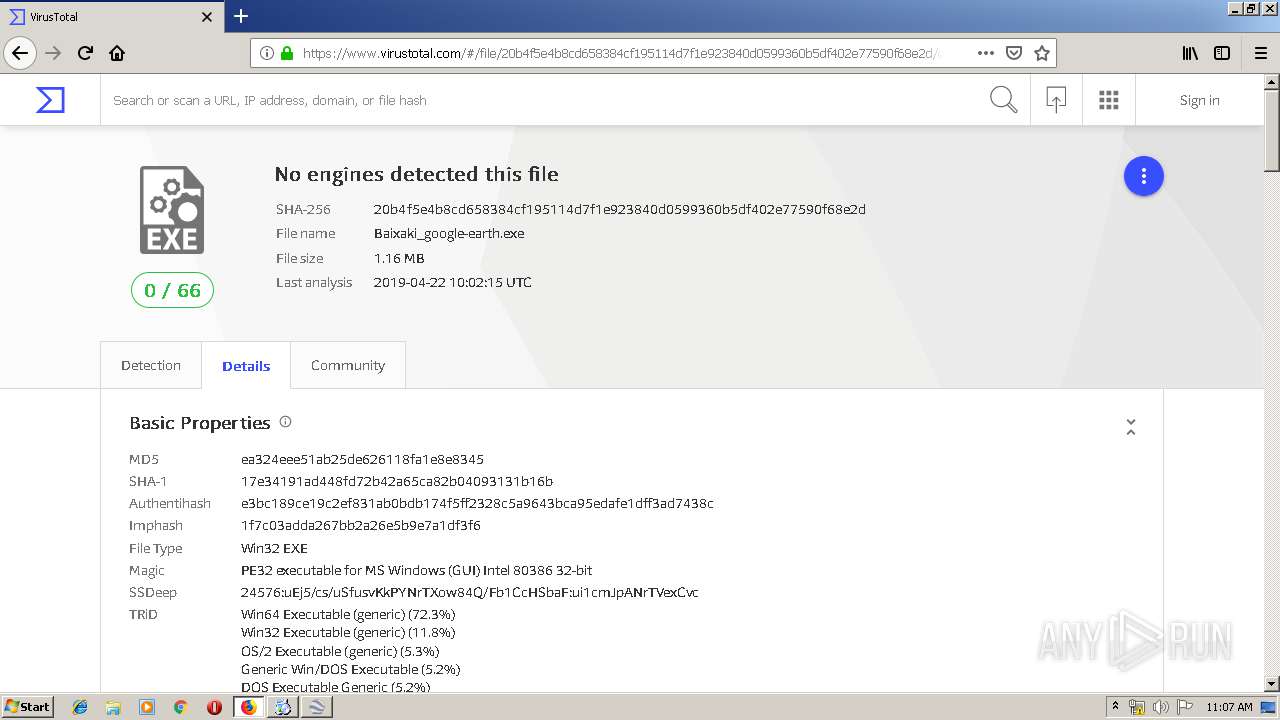Click the SHA-256 hash value
1280x720 pixels.
[619, 209]
